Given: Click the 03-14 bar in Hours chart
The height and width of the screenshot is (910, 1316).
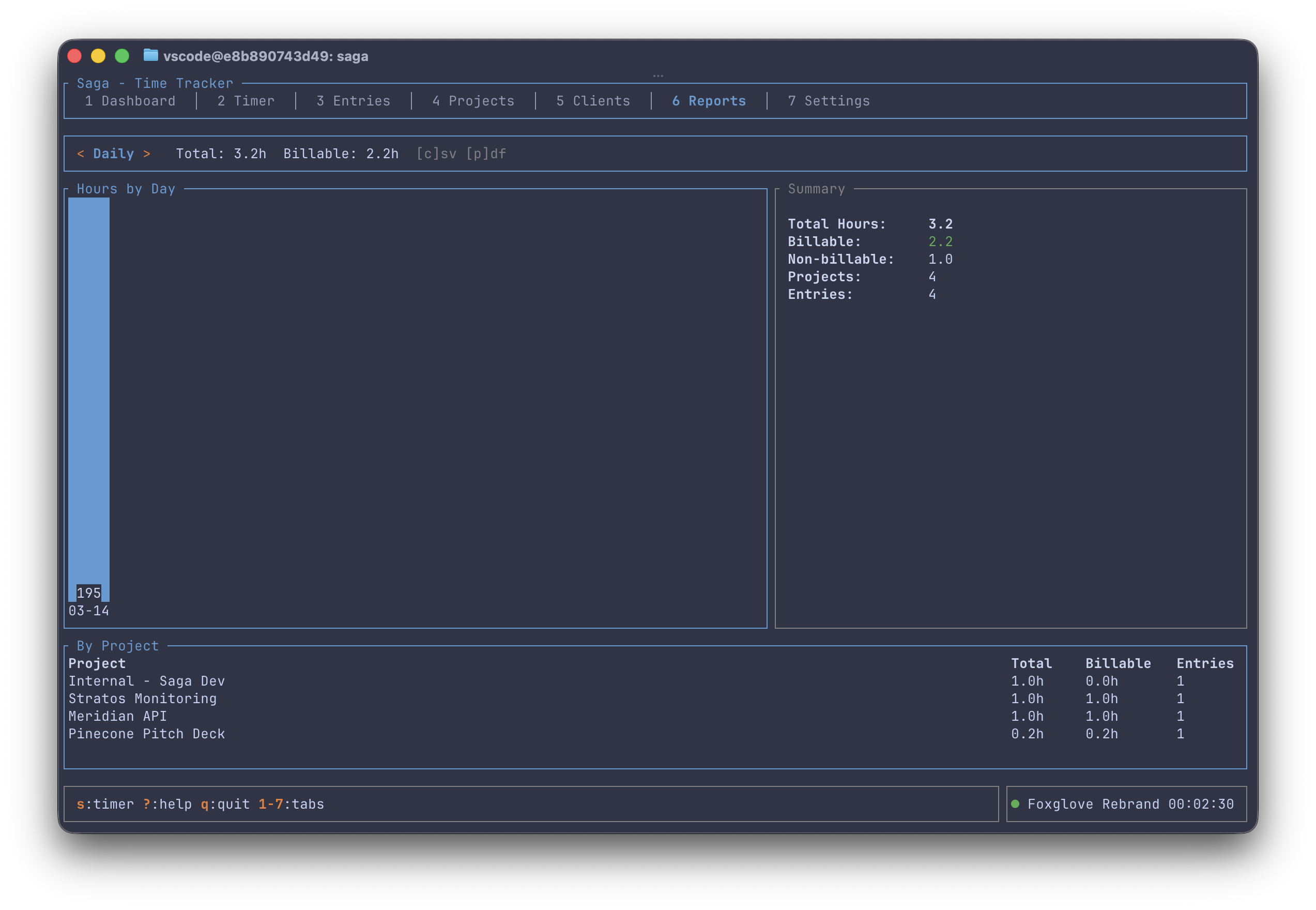Looking at the screenshot, I should 89,399.
